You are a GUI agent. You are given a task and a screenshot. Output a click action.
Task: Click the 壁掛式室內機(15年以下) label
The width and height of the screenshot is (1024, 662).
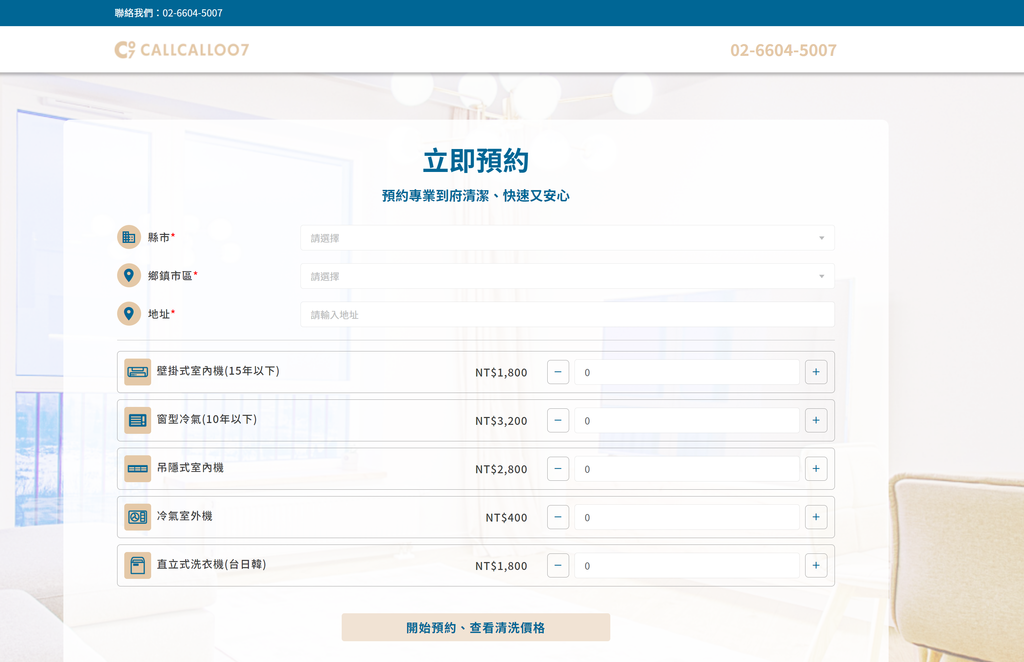point(218,371)
